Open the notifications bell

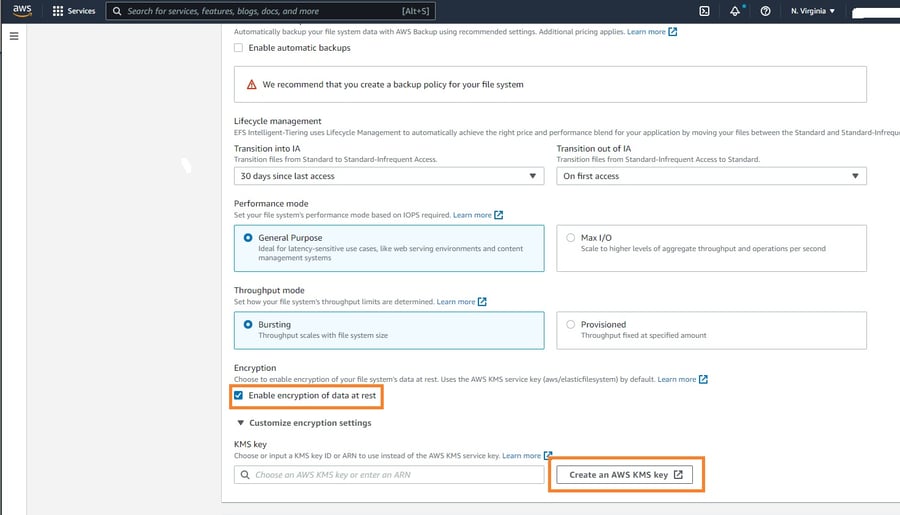pos(735,11)
